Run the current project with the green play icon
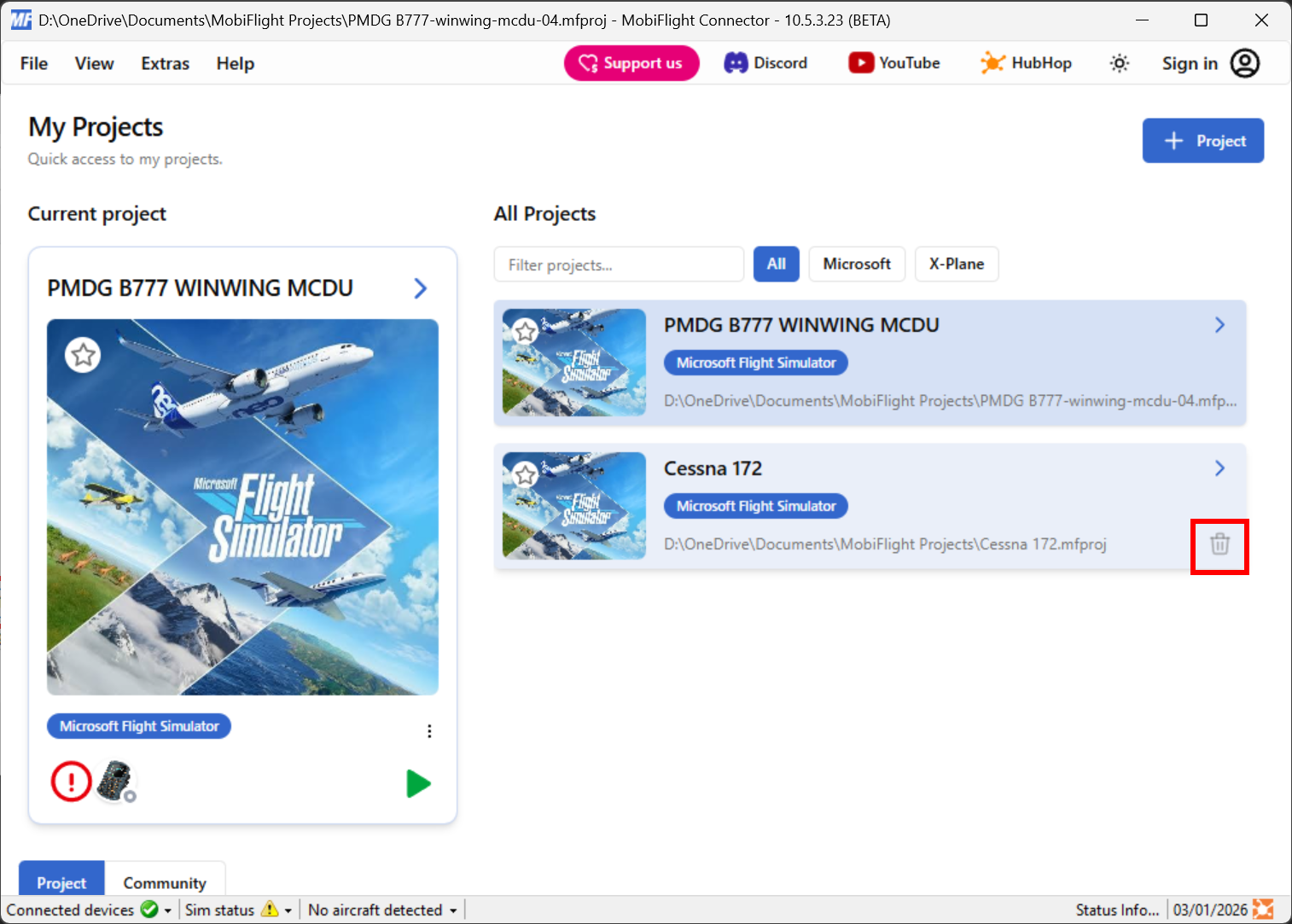 pos(419,782)
